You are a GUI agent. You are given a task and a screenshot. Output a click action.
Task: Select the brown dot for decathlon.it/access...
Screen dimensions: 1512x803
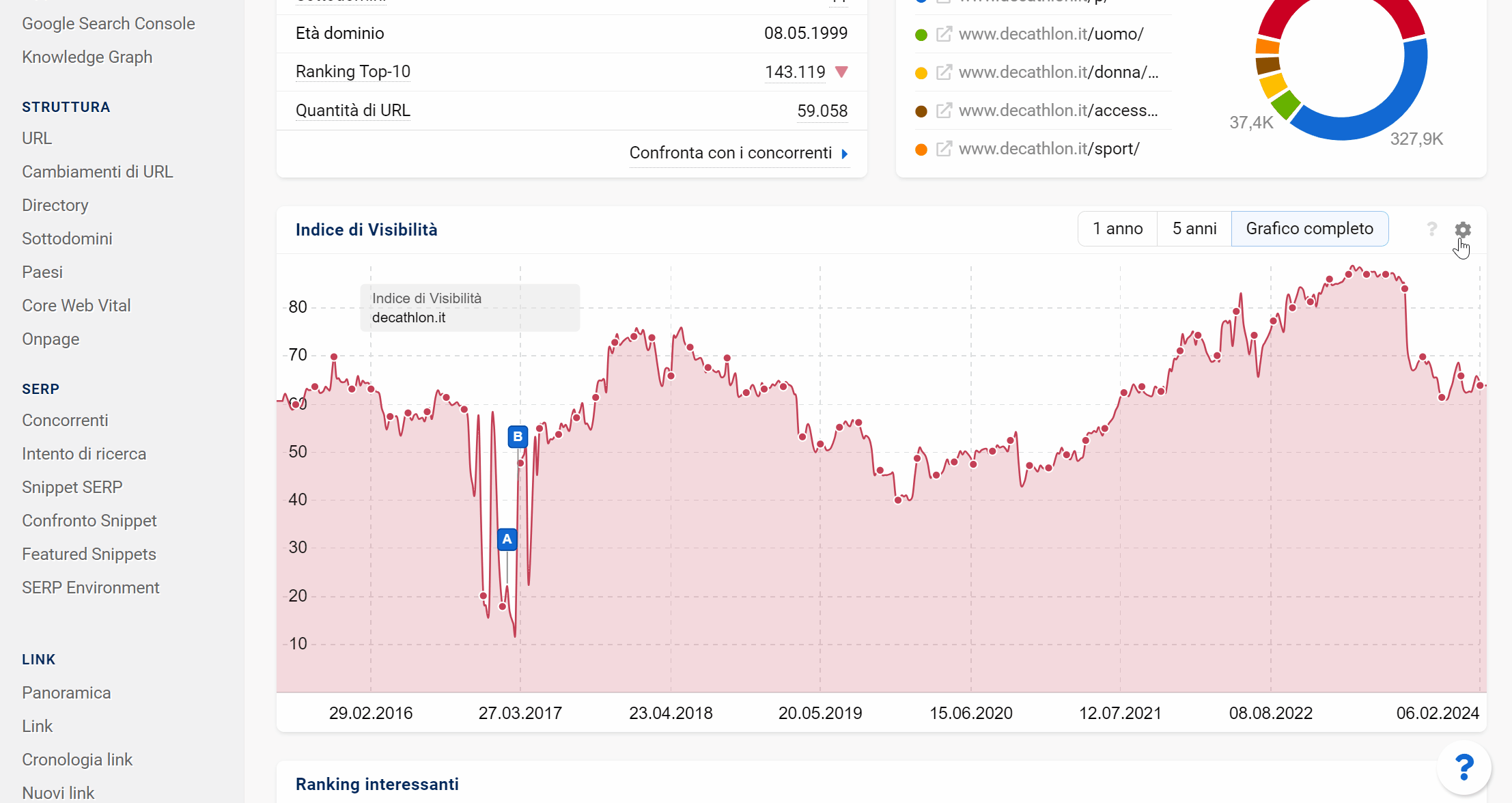tap(921, 111)
